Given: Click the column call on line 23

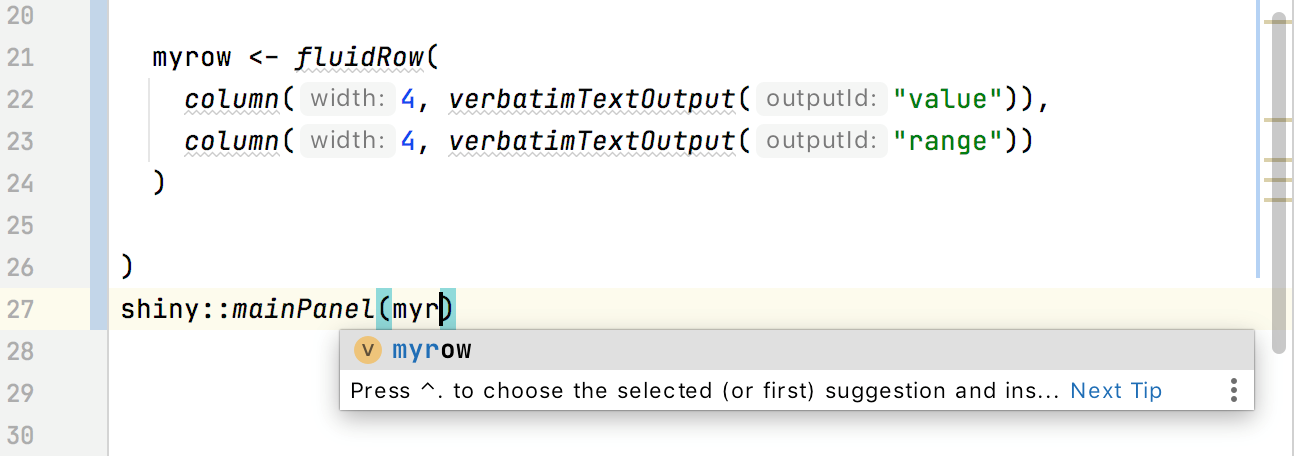Looking at the screenshot, I should [x=231, y=141].
